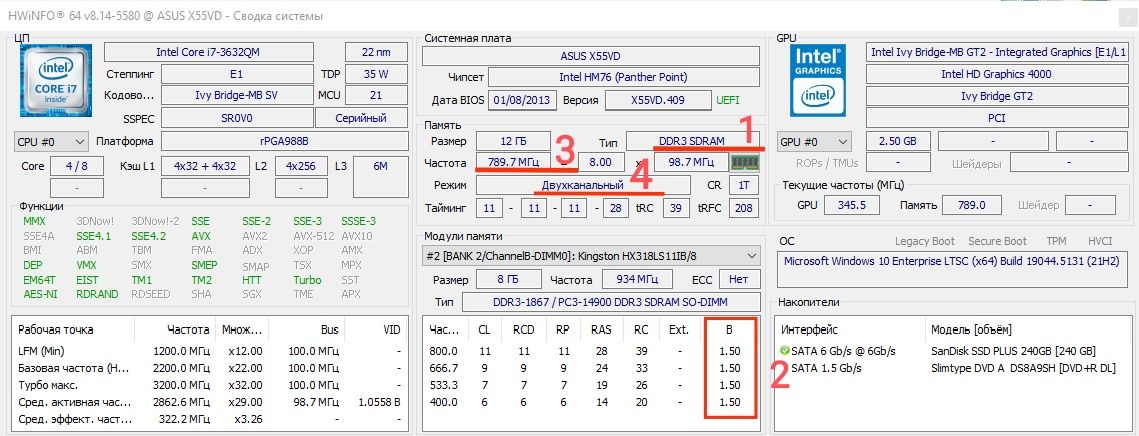Viewport: 1139px width, 436px height.
Task: Click the green memory module icon
Action: [744, 162]
